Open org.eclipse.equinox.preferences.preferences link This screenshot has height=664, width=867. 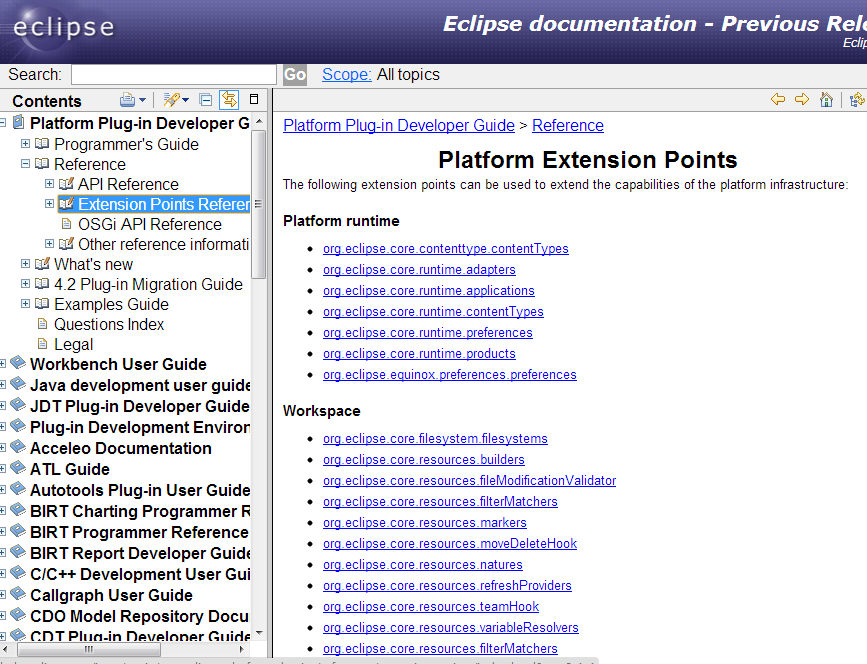pos(450,375)
